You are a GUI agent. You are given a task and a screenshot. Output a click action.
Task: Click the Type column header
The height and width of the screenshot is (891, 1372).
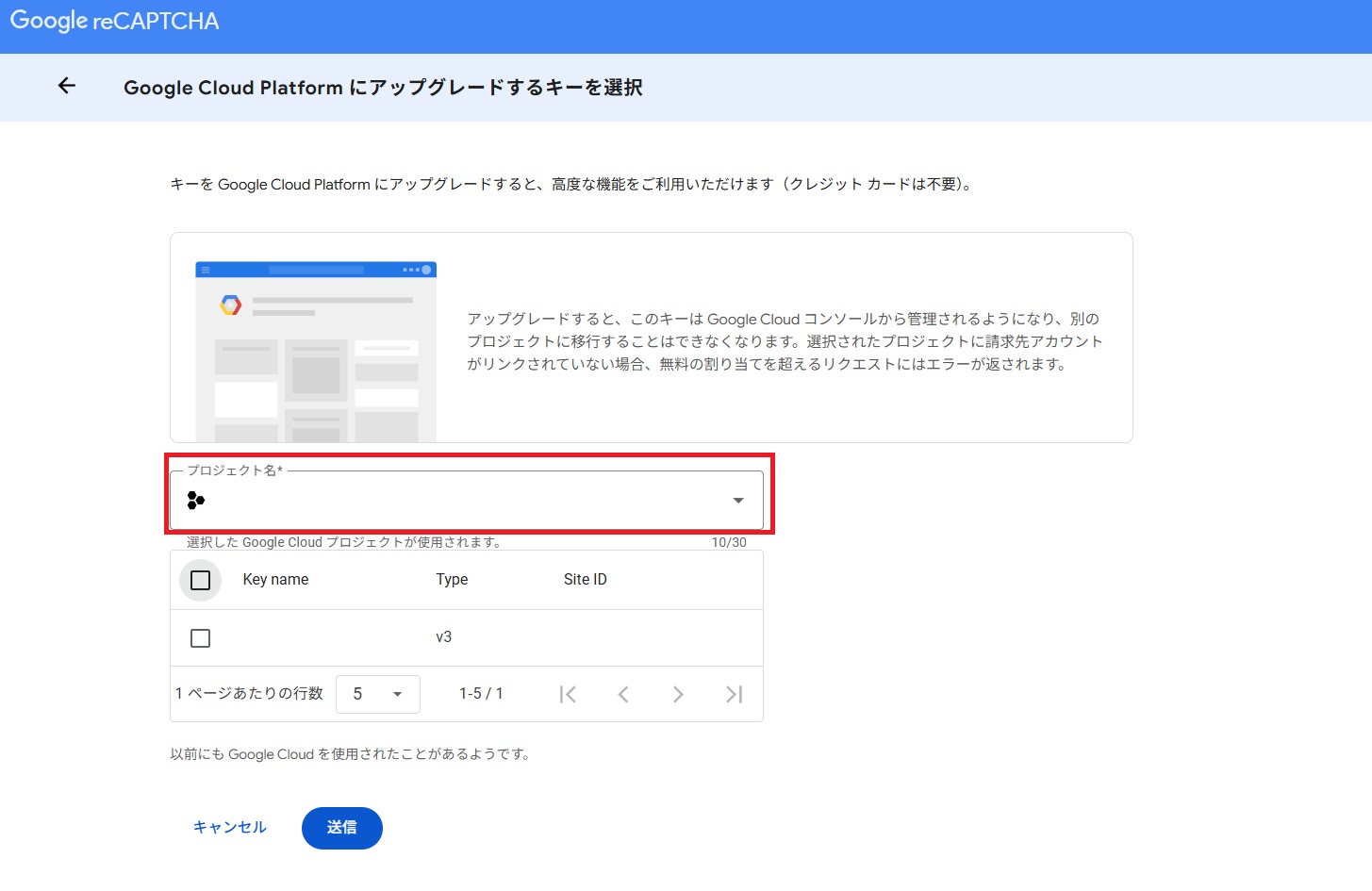(452, 579)
